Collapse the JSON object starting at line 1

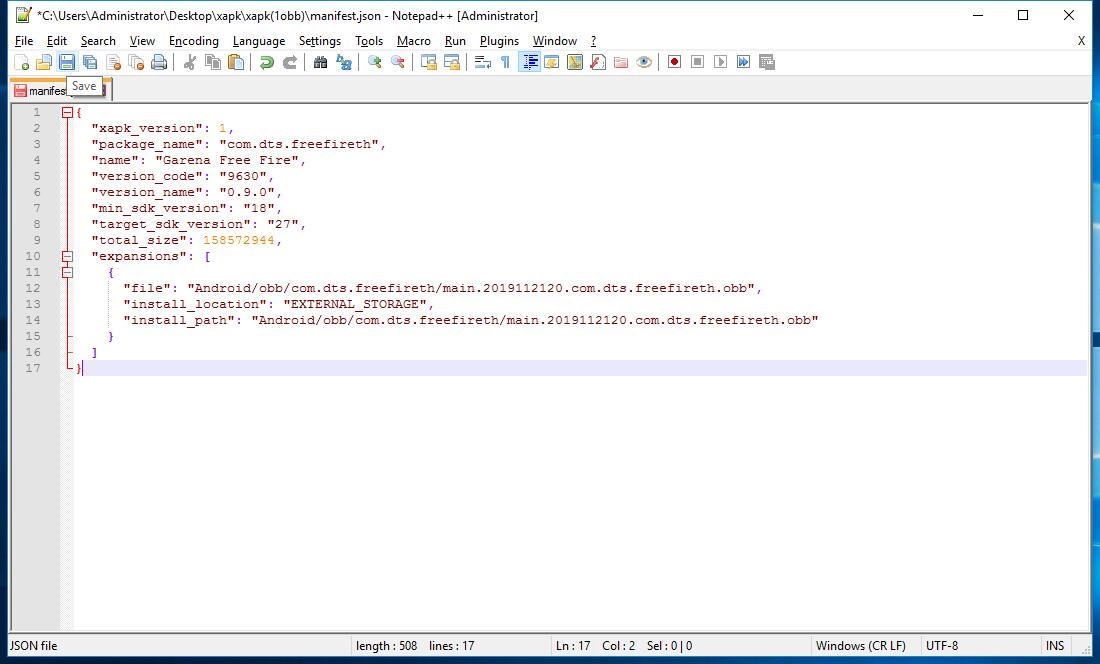point(66,112)
